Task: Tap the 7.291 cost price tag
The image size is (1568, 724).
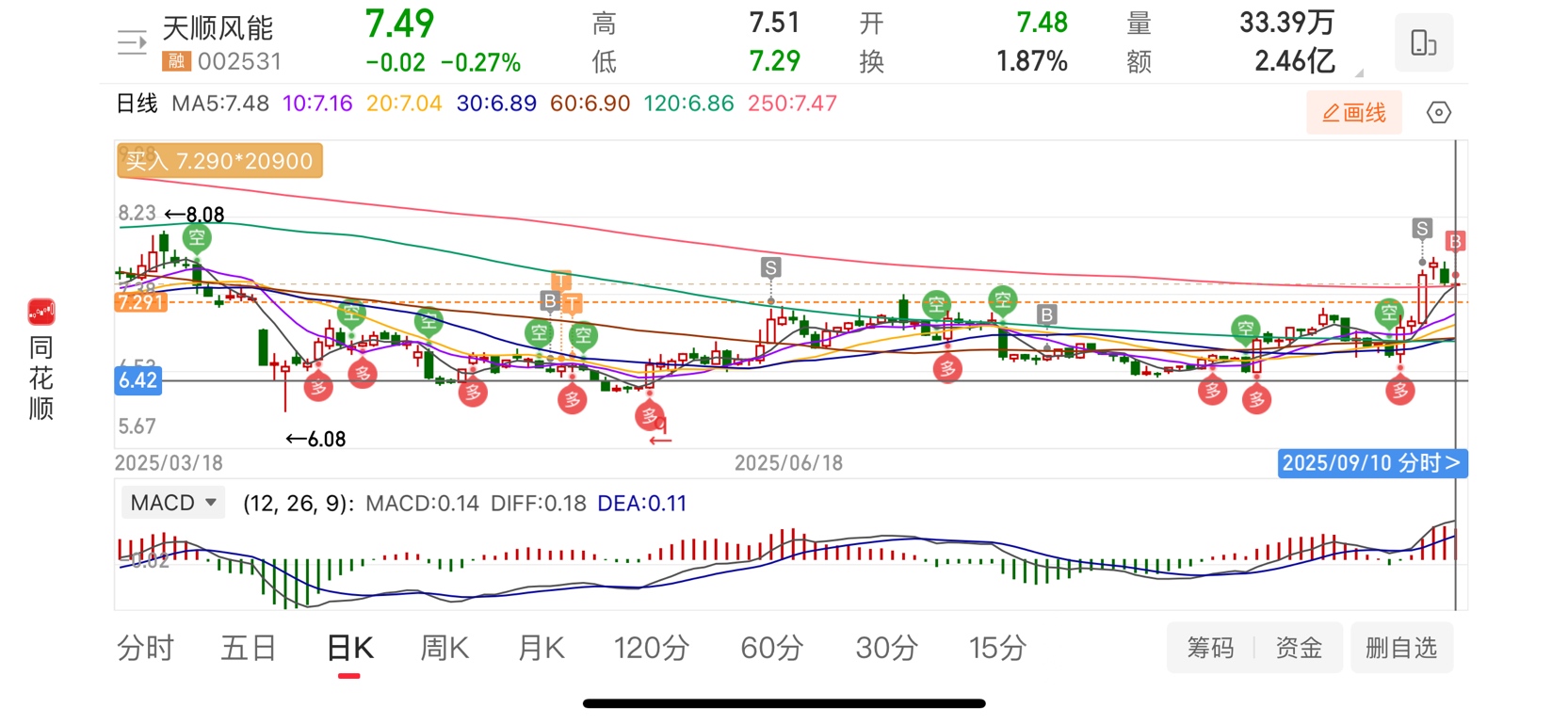Action: [x=141, y=302]
